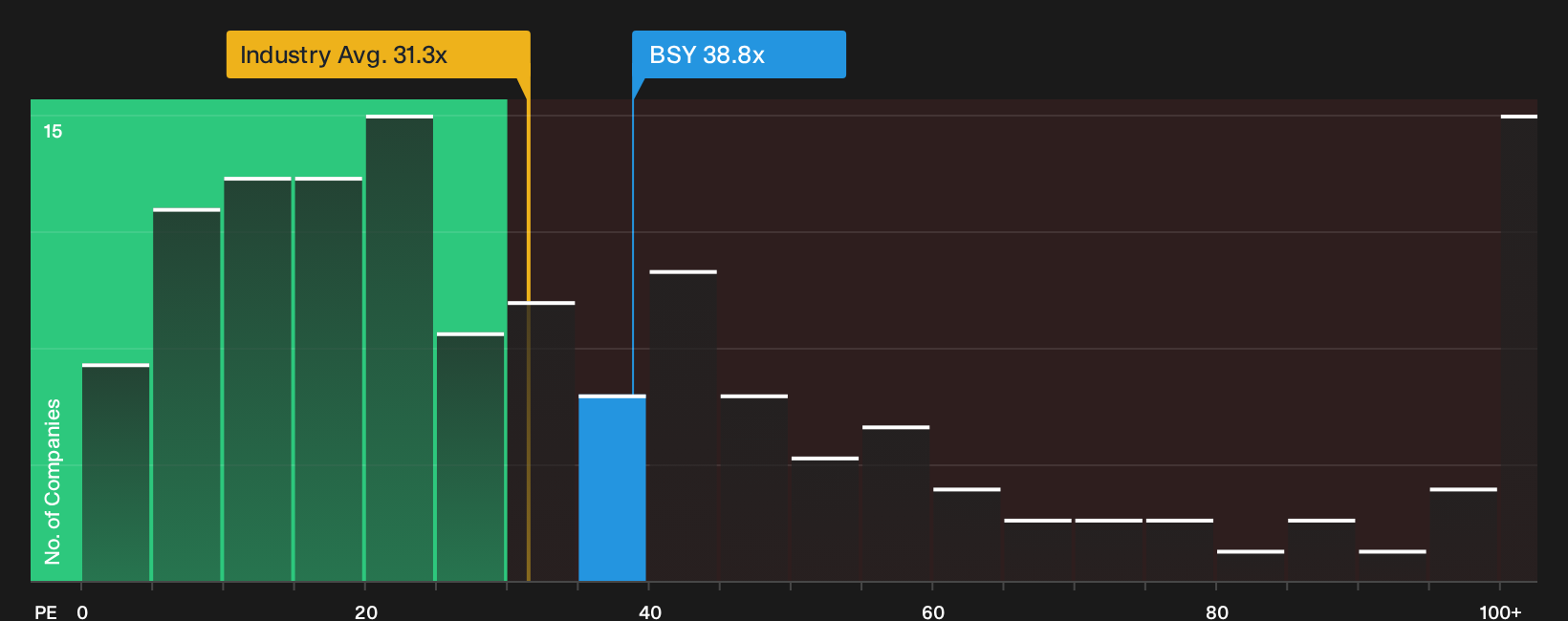Click the 'No. of Companies' axis label
The image size is (1568, 621).
(53, 482)
